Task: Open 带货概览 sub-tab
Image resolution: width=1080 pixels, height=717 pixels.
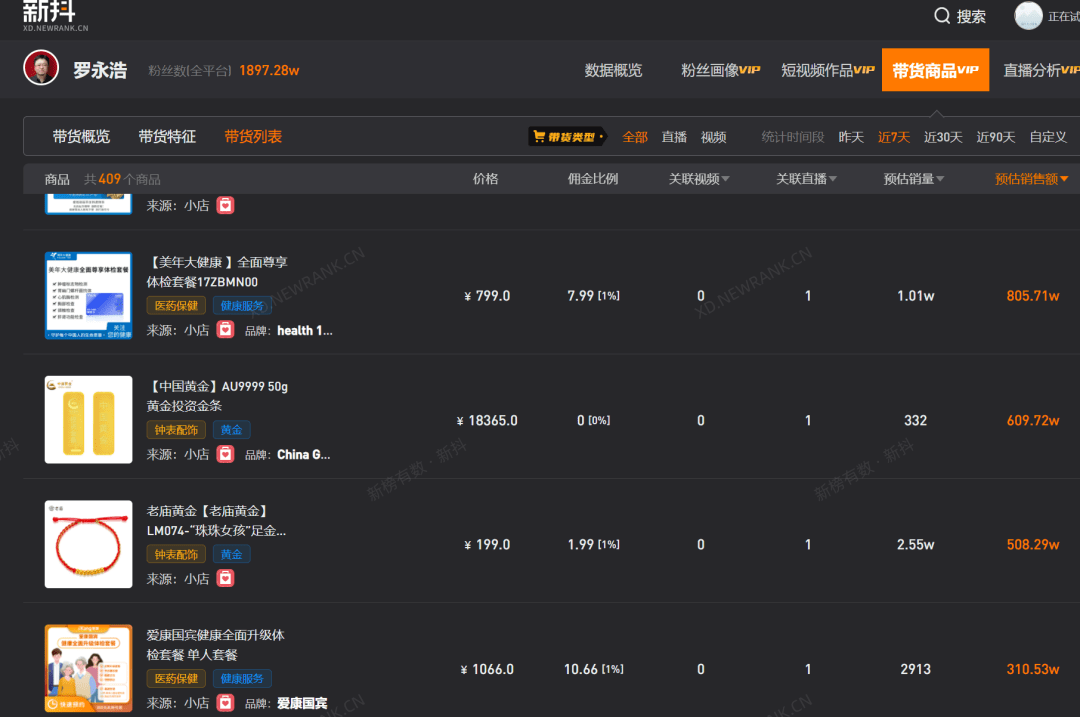Action: (x=81, y=136)
